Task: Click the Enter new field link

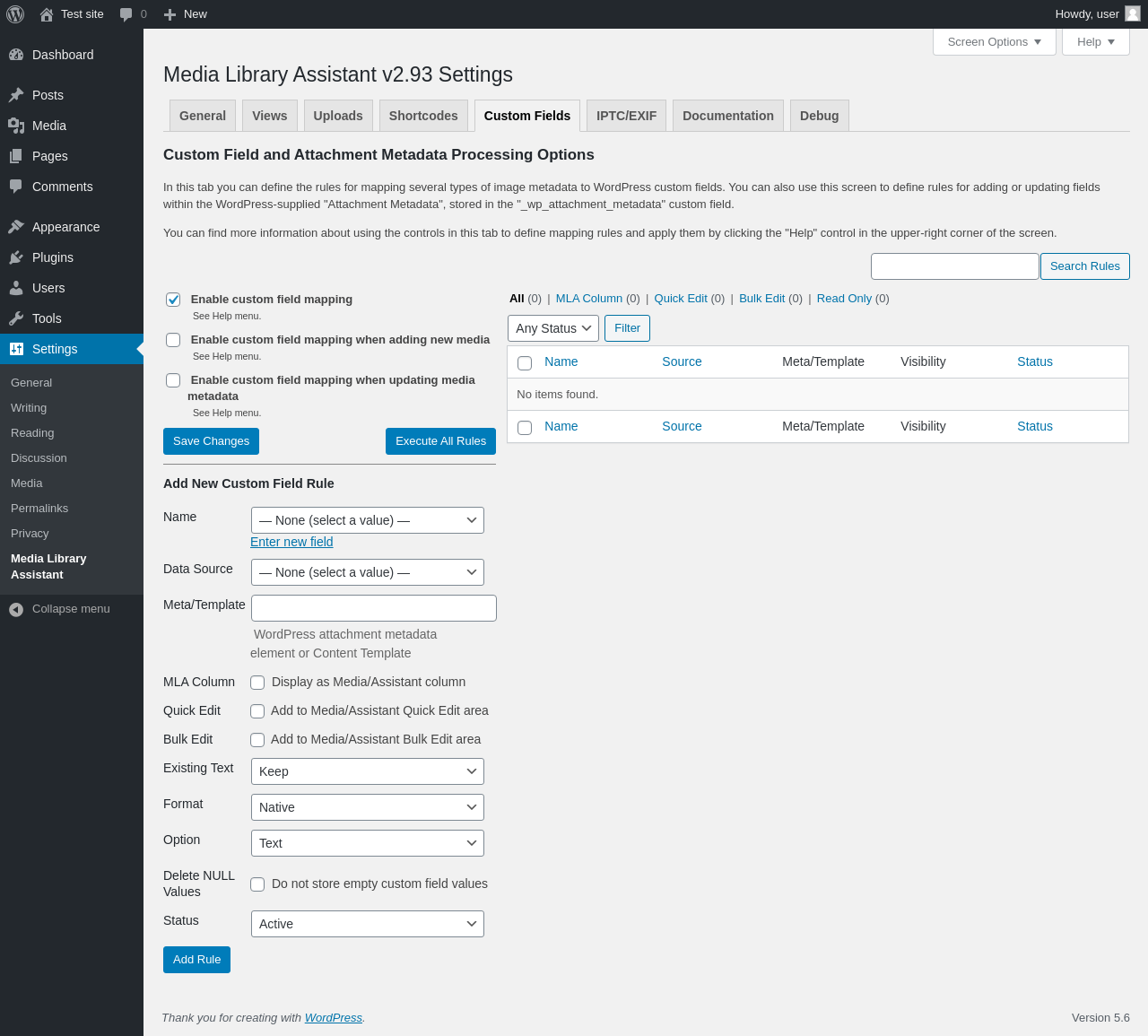Action: coord(291,542)
